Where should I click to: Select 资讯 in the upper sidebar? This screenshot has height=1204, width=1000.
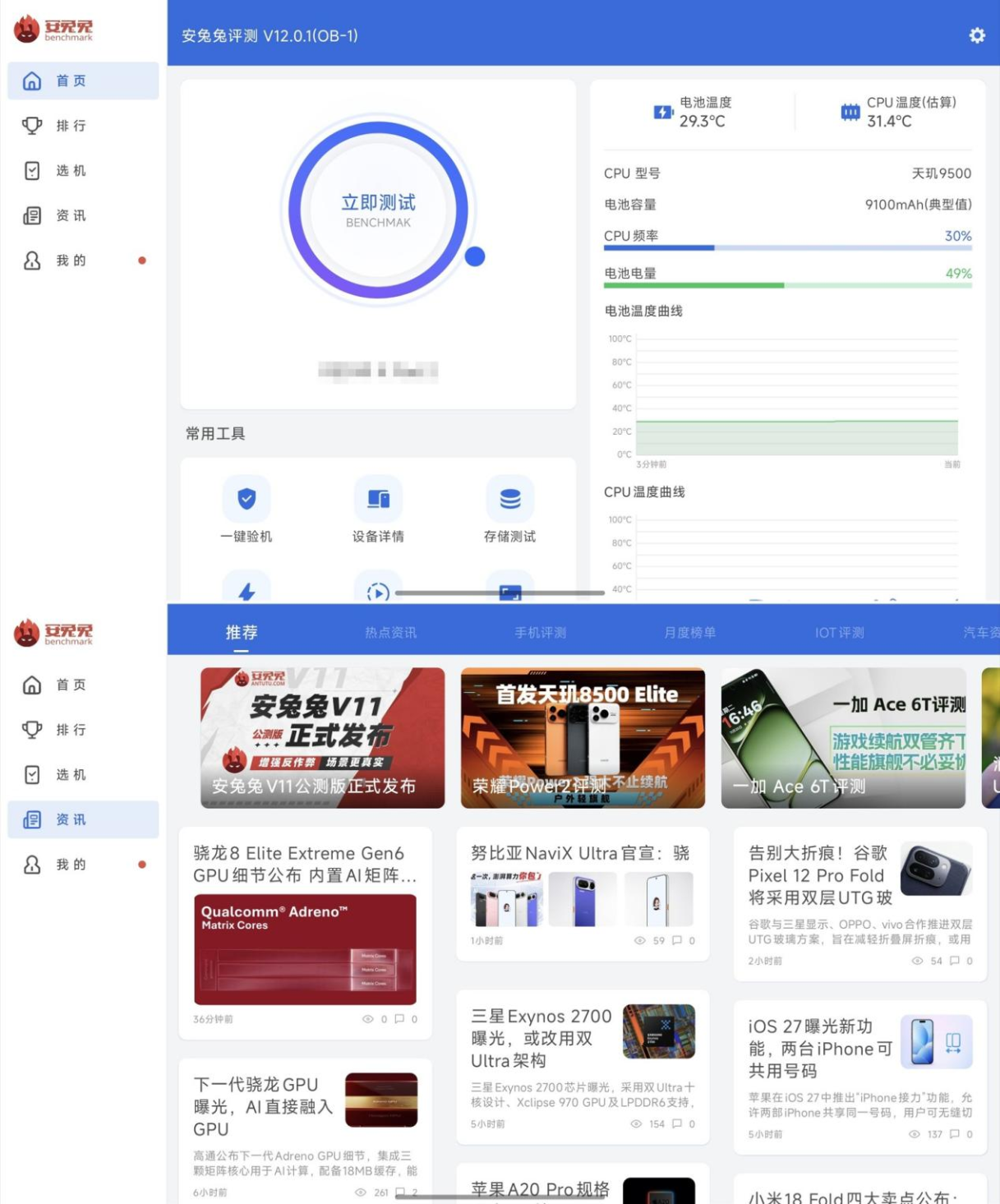83,215
